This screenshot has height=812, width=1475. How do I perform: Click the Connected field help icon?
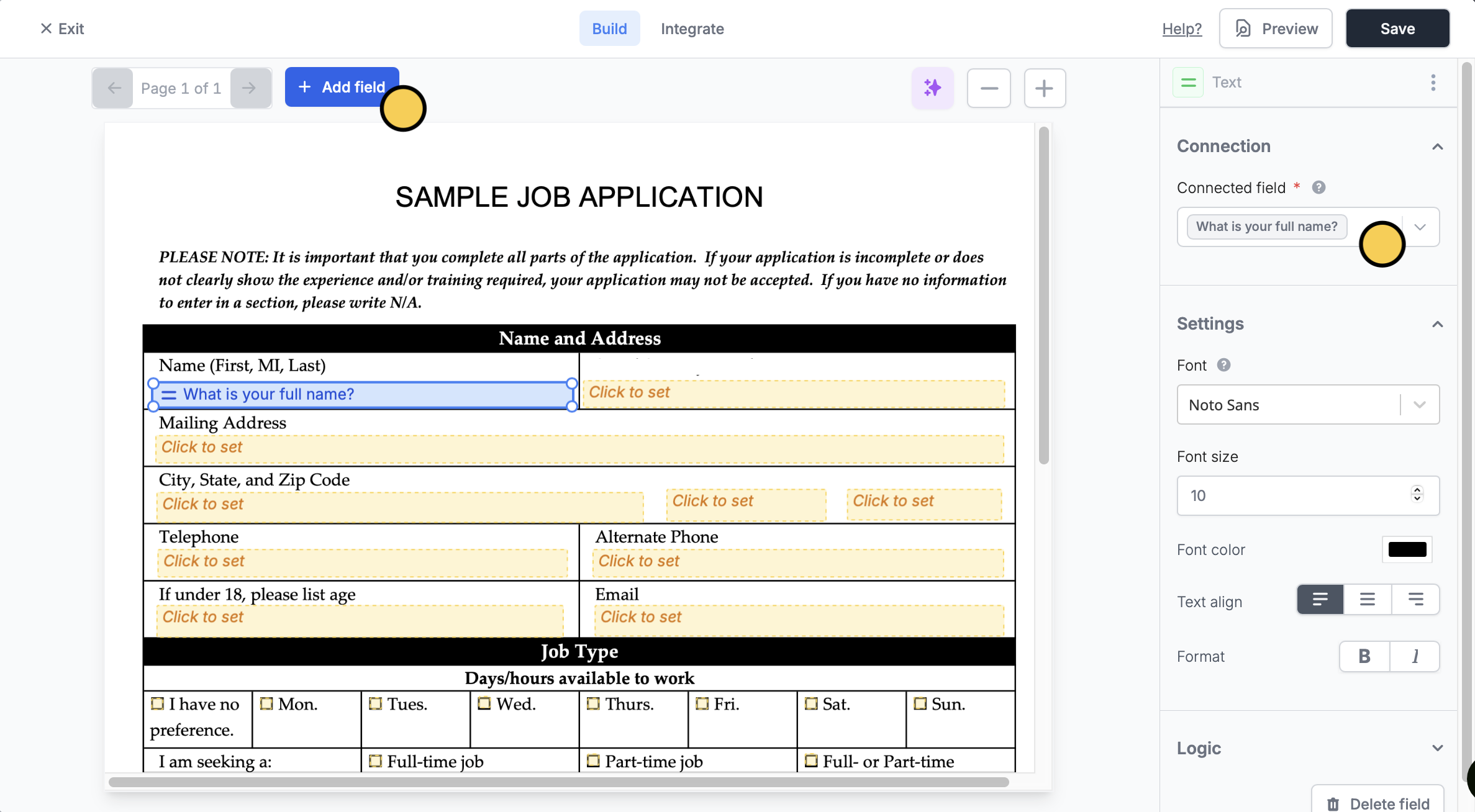pos(1318,187)
